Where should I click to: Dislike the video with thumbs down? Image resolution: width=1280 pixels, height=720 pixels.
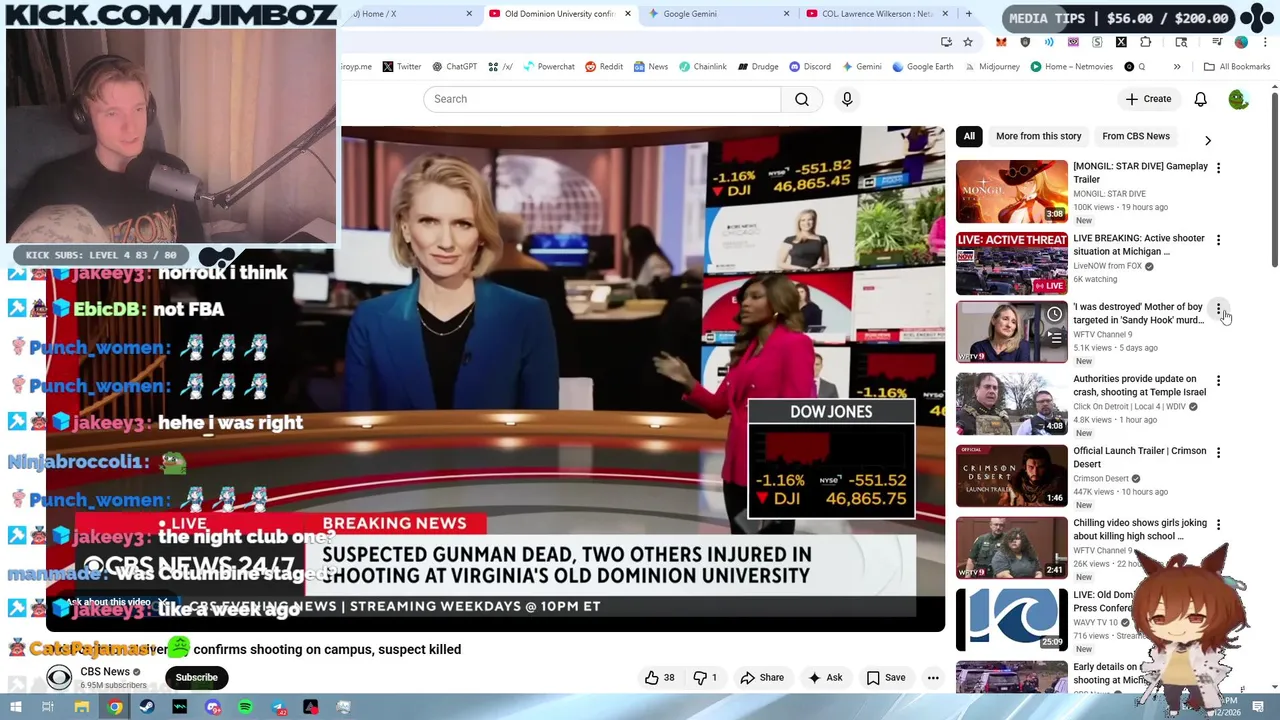[x=705, y=677]
